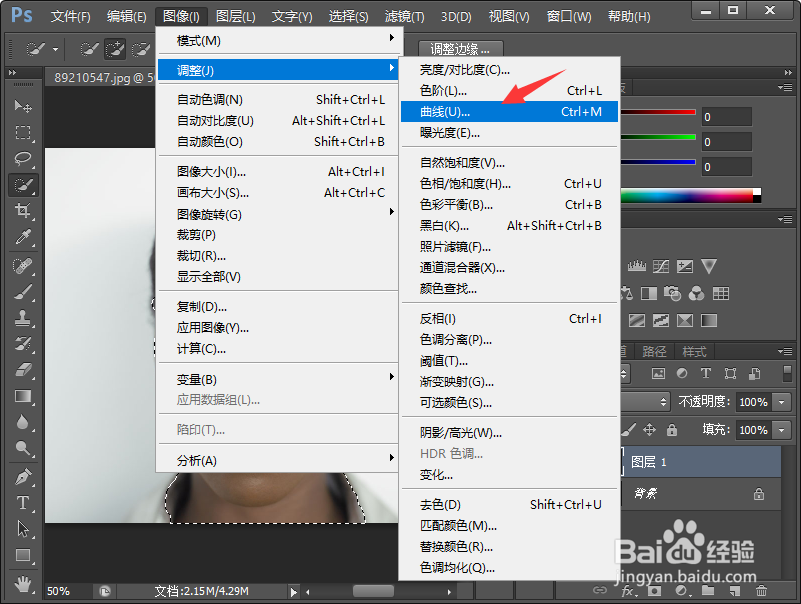Click the fx layer style icon

[x=627, y=592]
